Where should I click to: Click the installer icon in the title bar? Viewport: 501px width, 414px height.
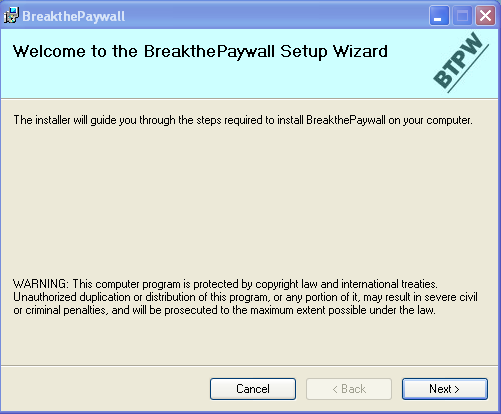tap(11, 15)
